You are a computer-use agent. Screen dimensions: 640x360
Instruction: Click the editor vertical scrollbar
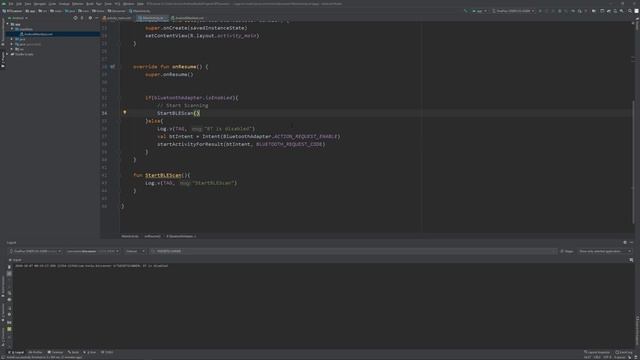(633, 161)
